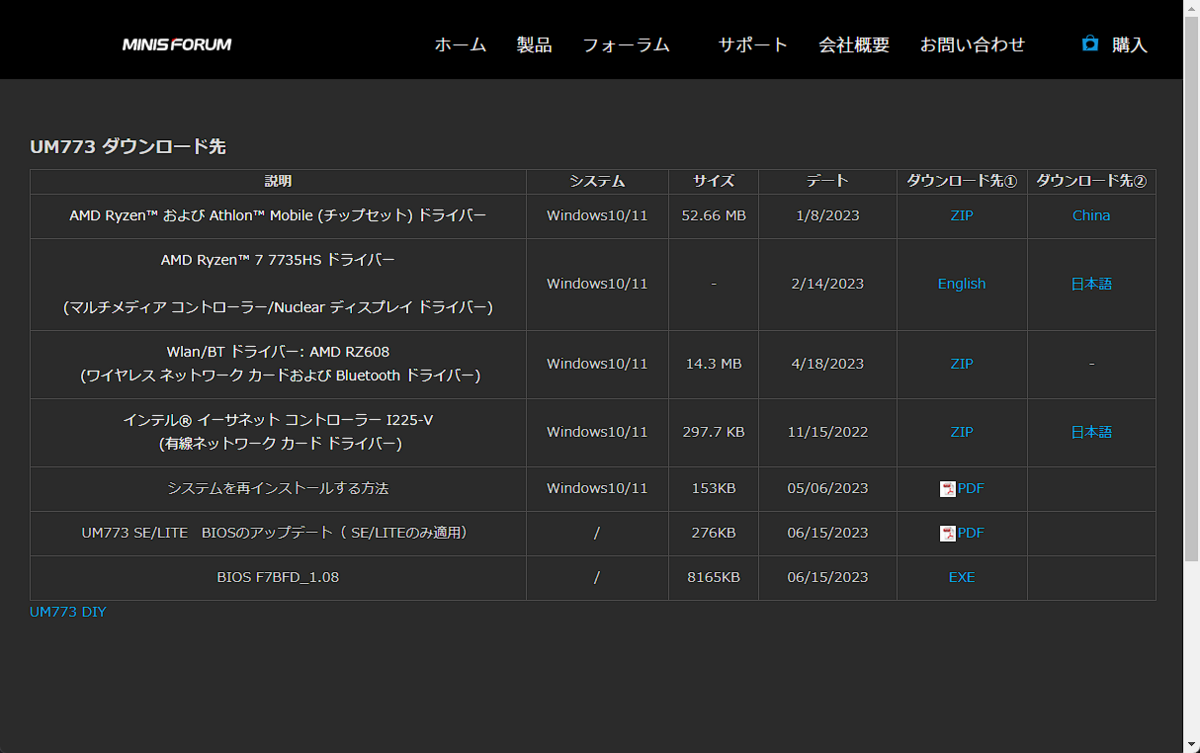1200x753 pixels.
Task: Open China mirror for chipset driver
Action: click(x=1091, y=216)
